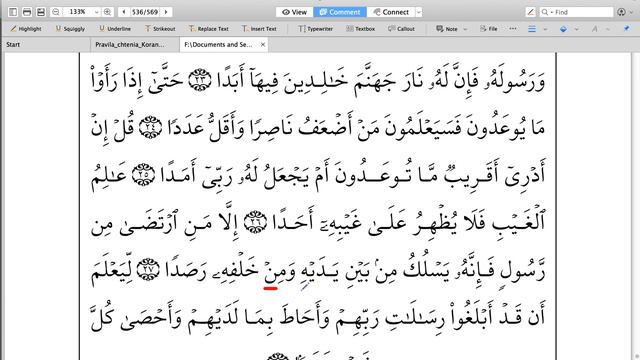Close the F:\Documents and Se... tab
The height and width of the screenshot is (360, 640).
pyautogui.click(x=263, y=44)
